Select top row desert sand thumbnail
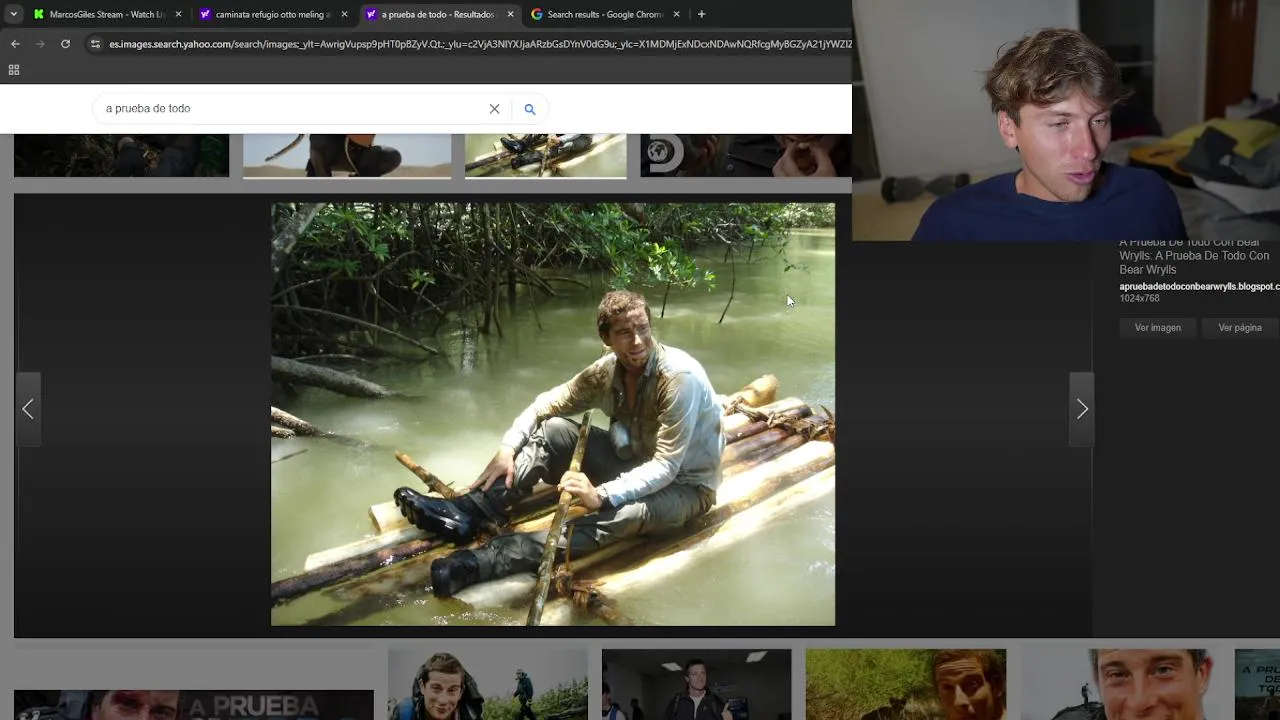Viewport: 1280px width, 720px height. (x=347, y=155)
